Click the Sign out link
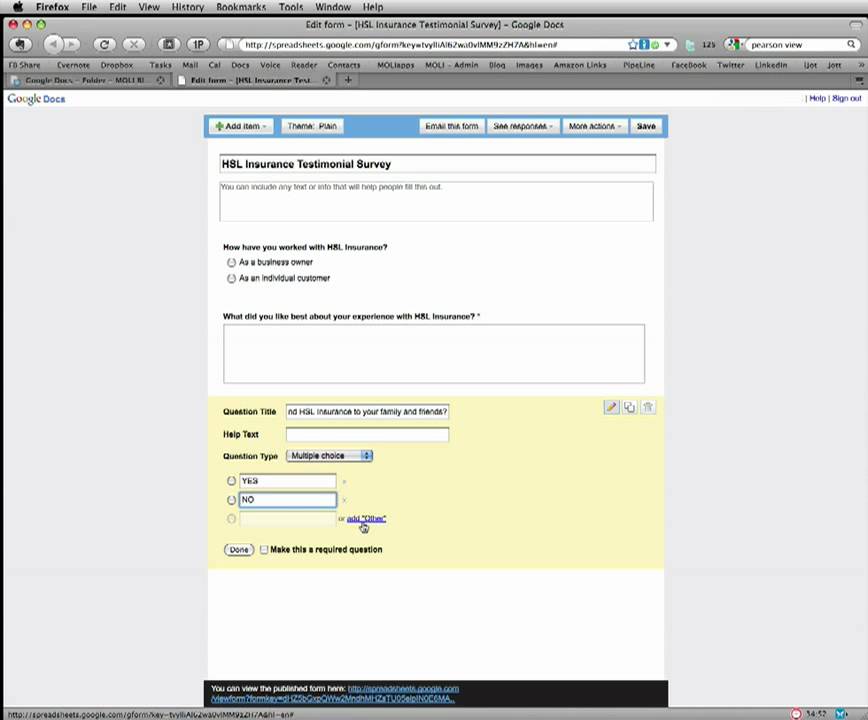Screen dimensions: 868x720 pyautogui.click(x=846, y=99)
